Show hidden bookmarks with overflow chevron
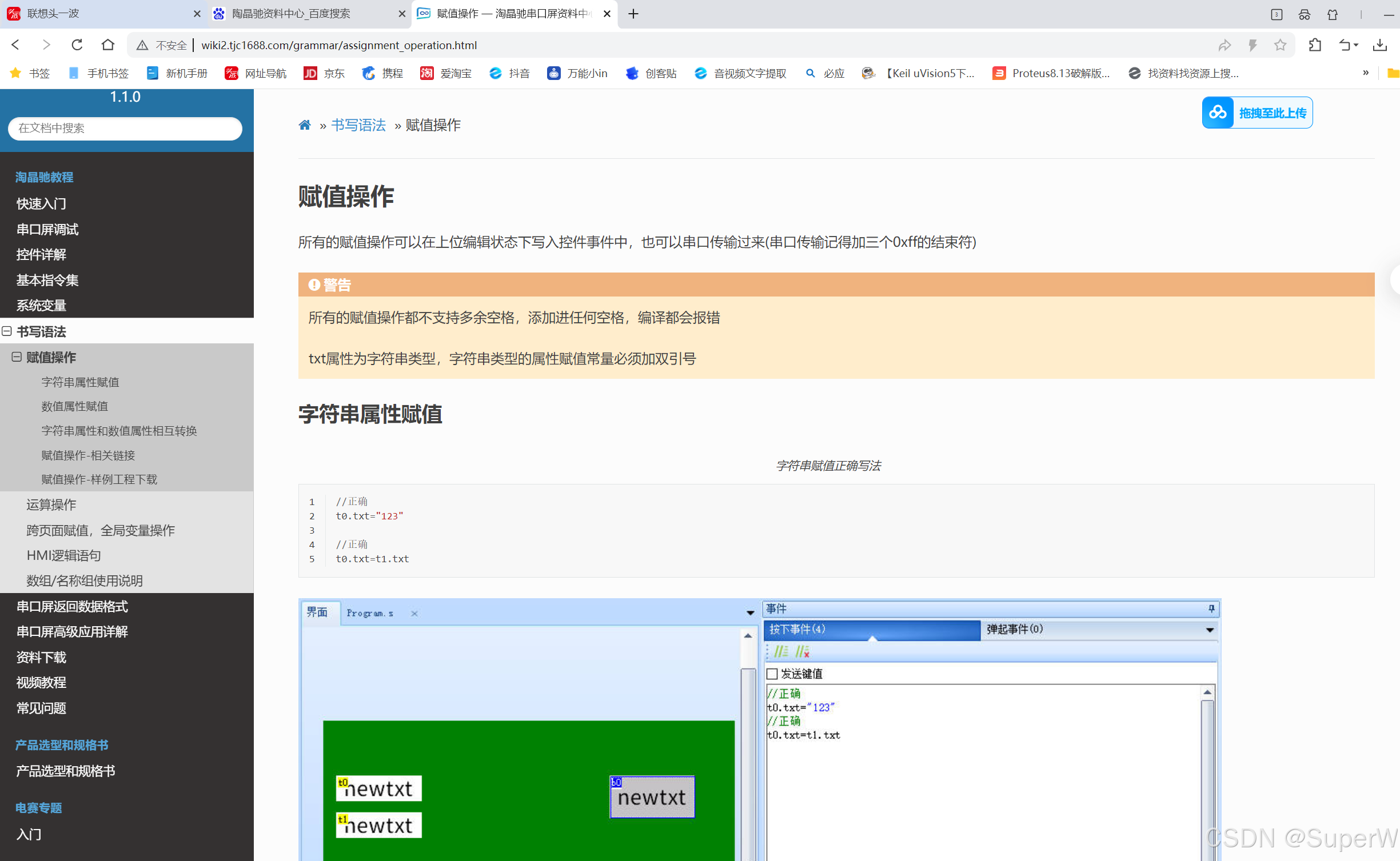Screen dimensions: 1400x861 [x=1365, y=73]
